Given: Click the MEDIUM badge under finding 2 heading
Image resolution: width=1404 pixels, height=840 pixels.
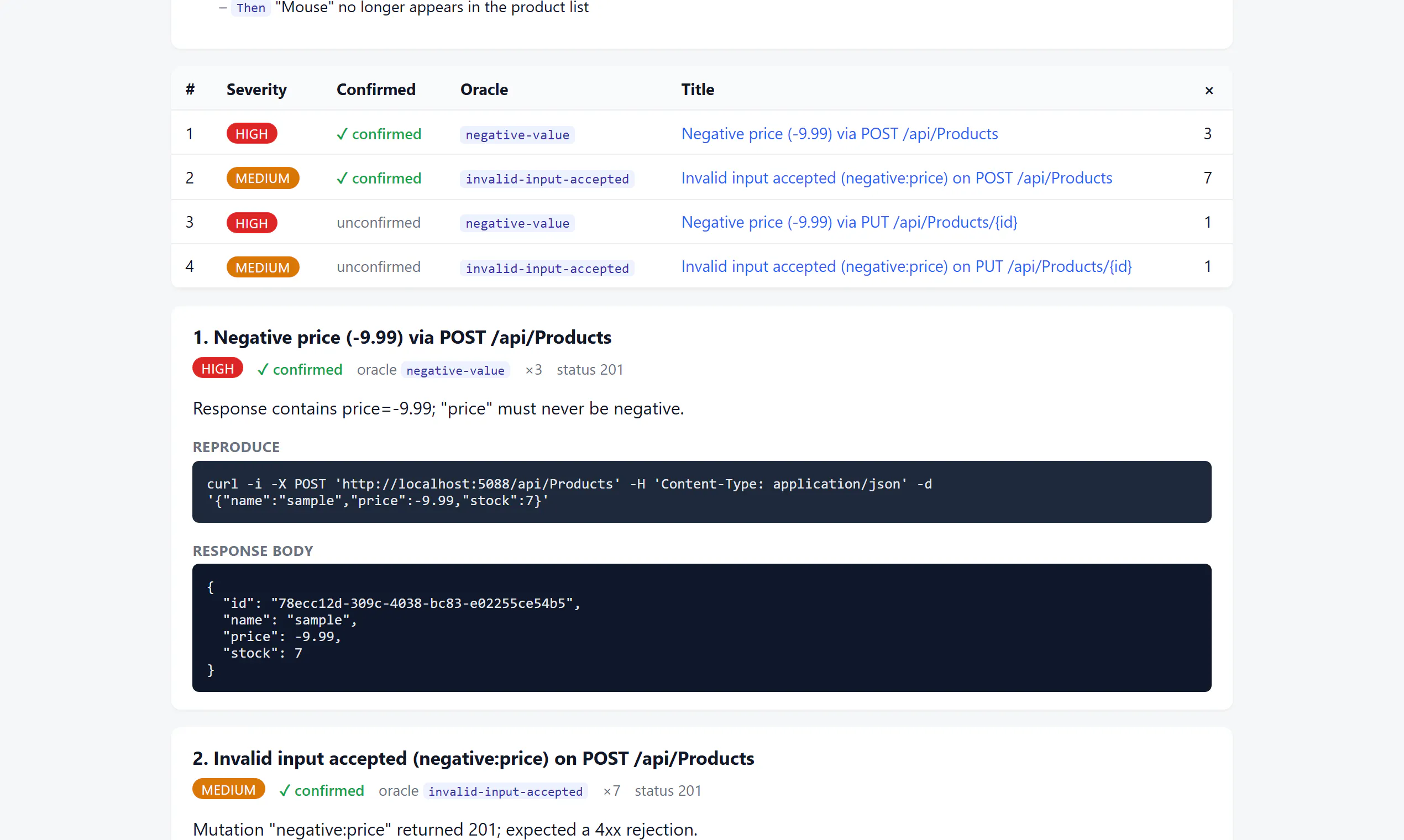Looking at the screenshot, I should (229, 790).
